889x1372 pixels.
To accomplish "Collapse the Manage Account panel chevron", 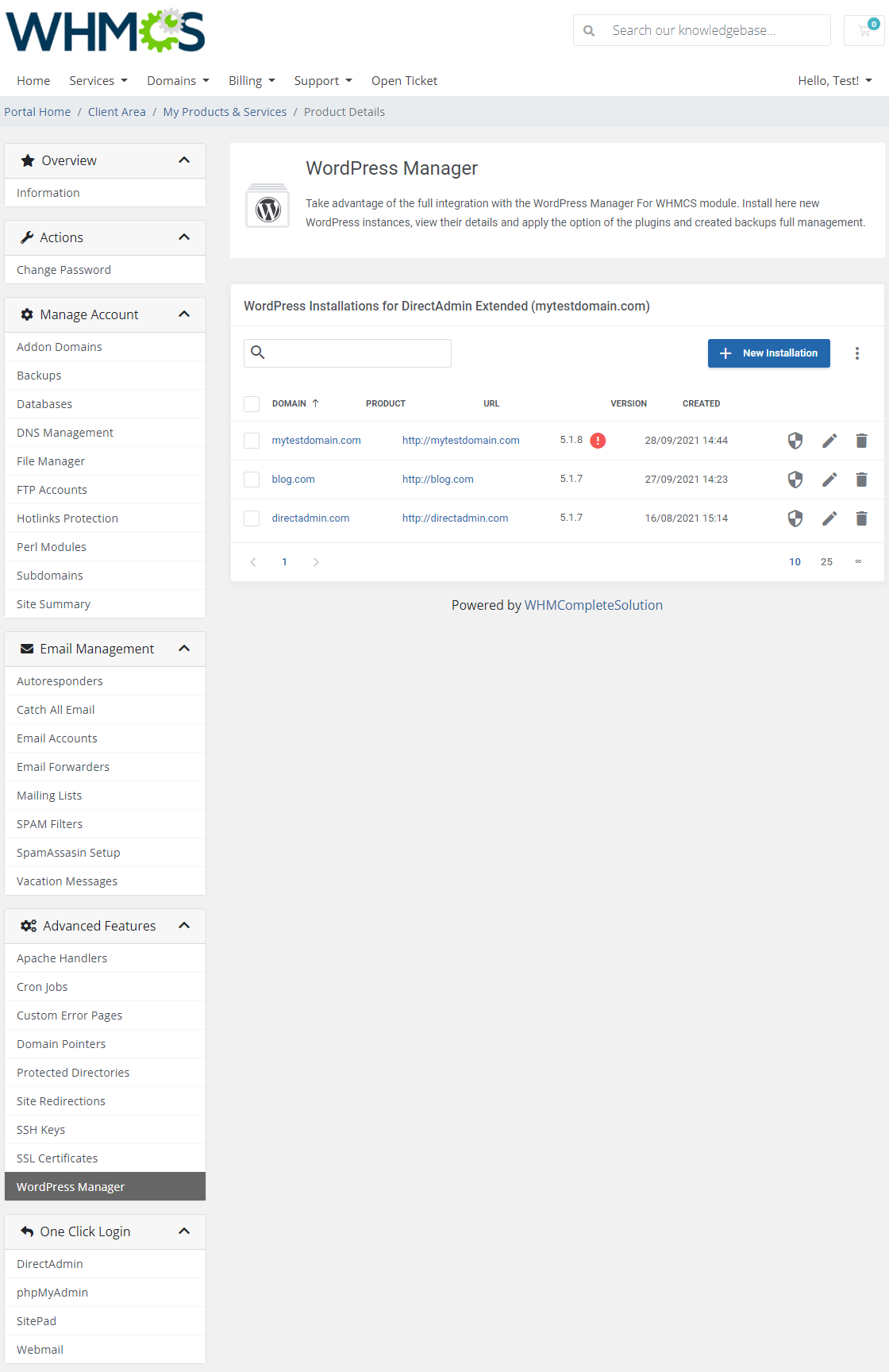I will tap(184, 314).
